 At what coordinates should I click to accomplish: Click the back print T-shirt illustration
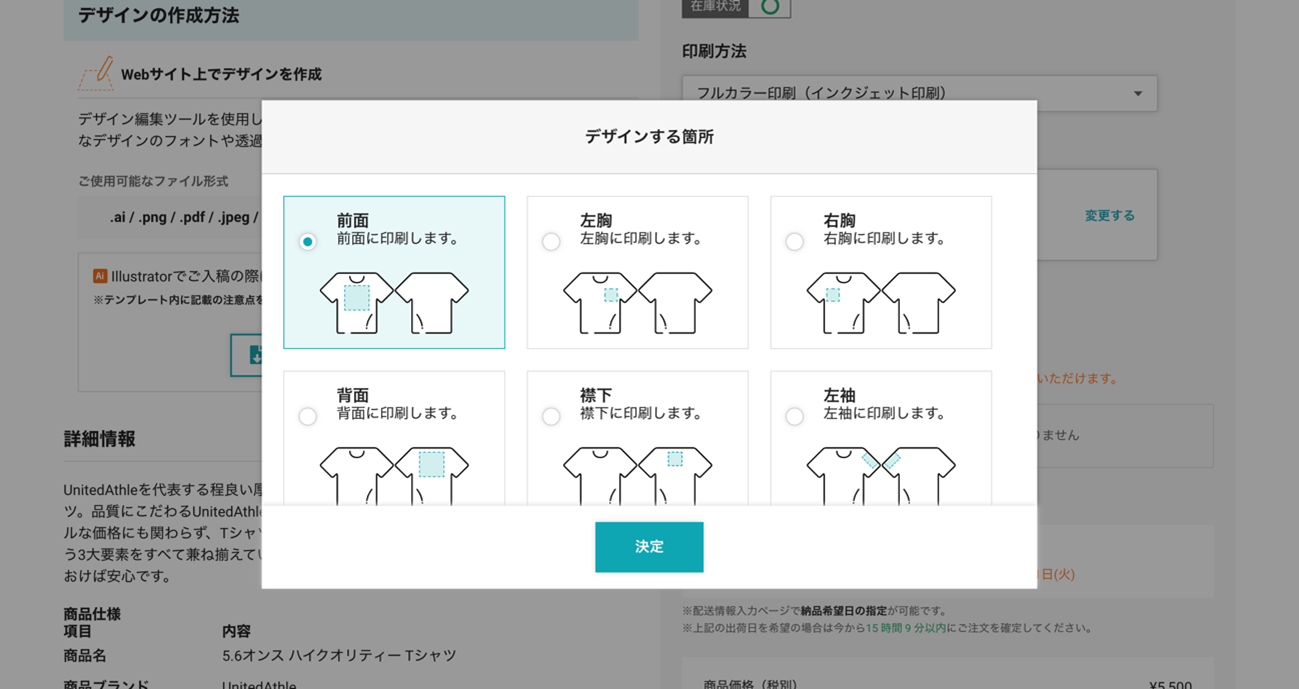point(394,475)
